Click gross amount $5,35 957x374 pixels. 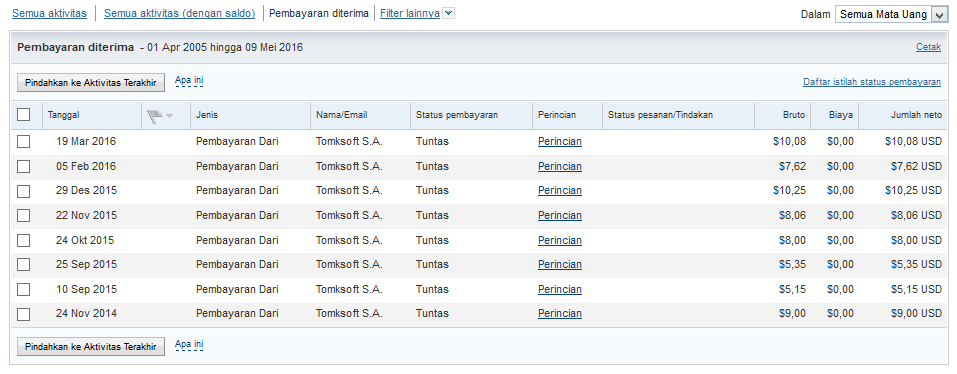coord(792,265)
